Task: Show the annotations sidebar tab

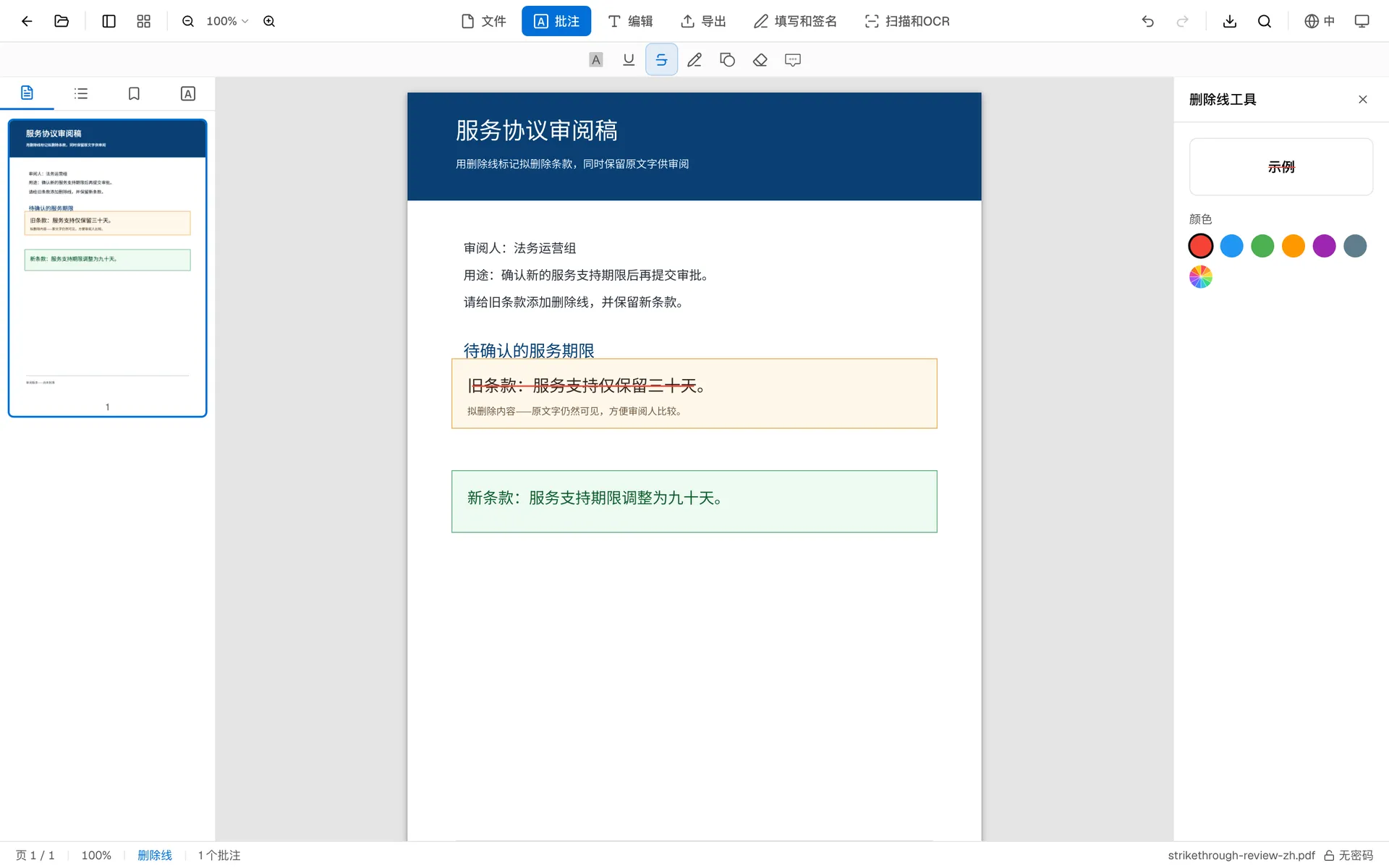Action: [x=188, y=93]
